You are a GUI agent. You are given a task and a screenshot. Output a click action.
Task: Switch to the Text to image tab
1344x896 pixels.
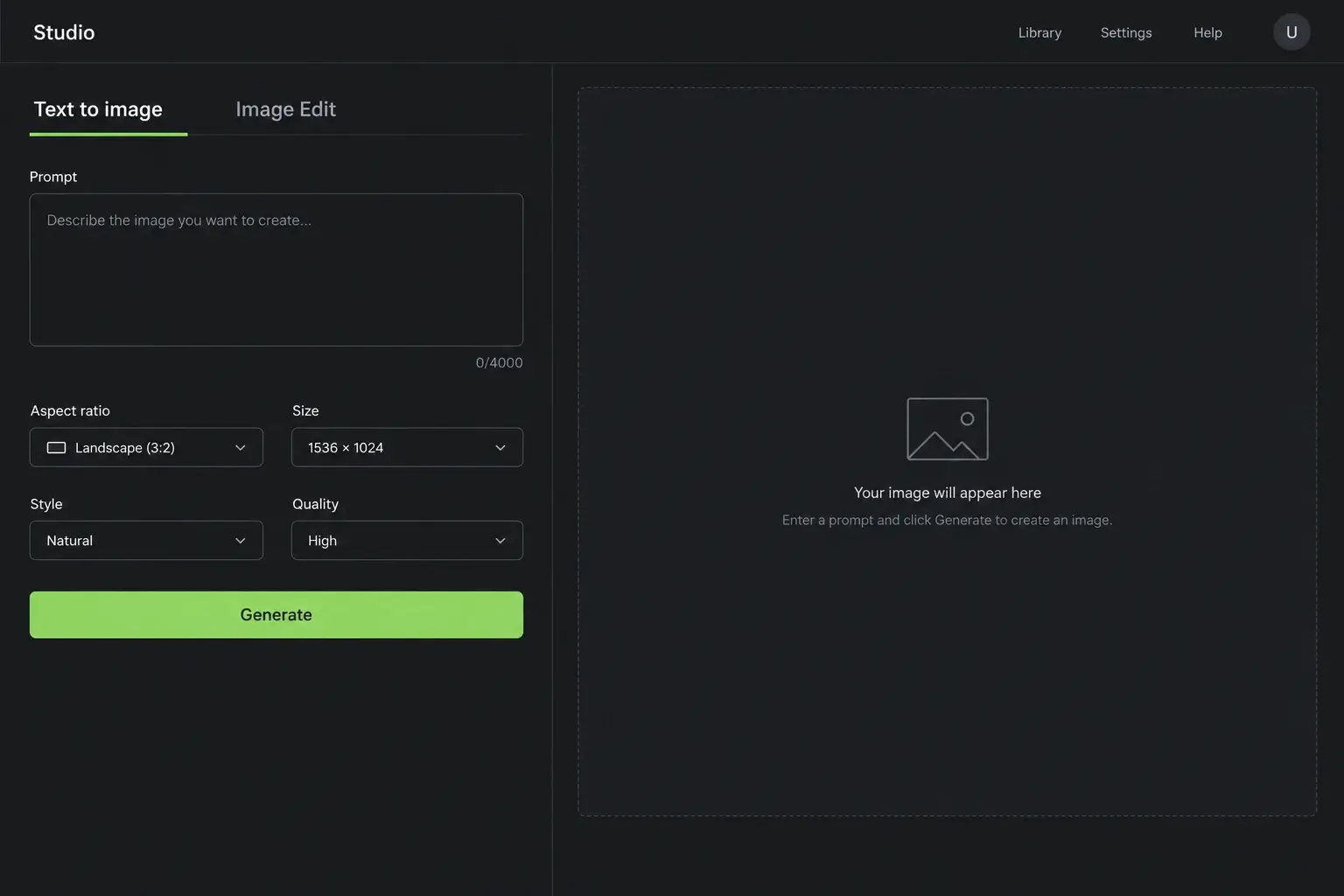tap(98, 109)
